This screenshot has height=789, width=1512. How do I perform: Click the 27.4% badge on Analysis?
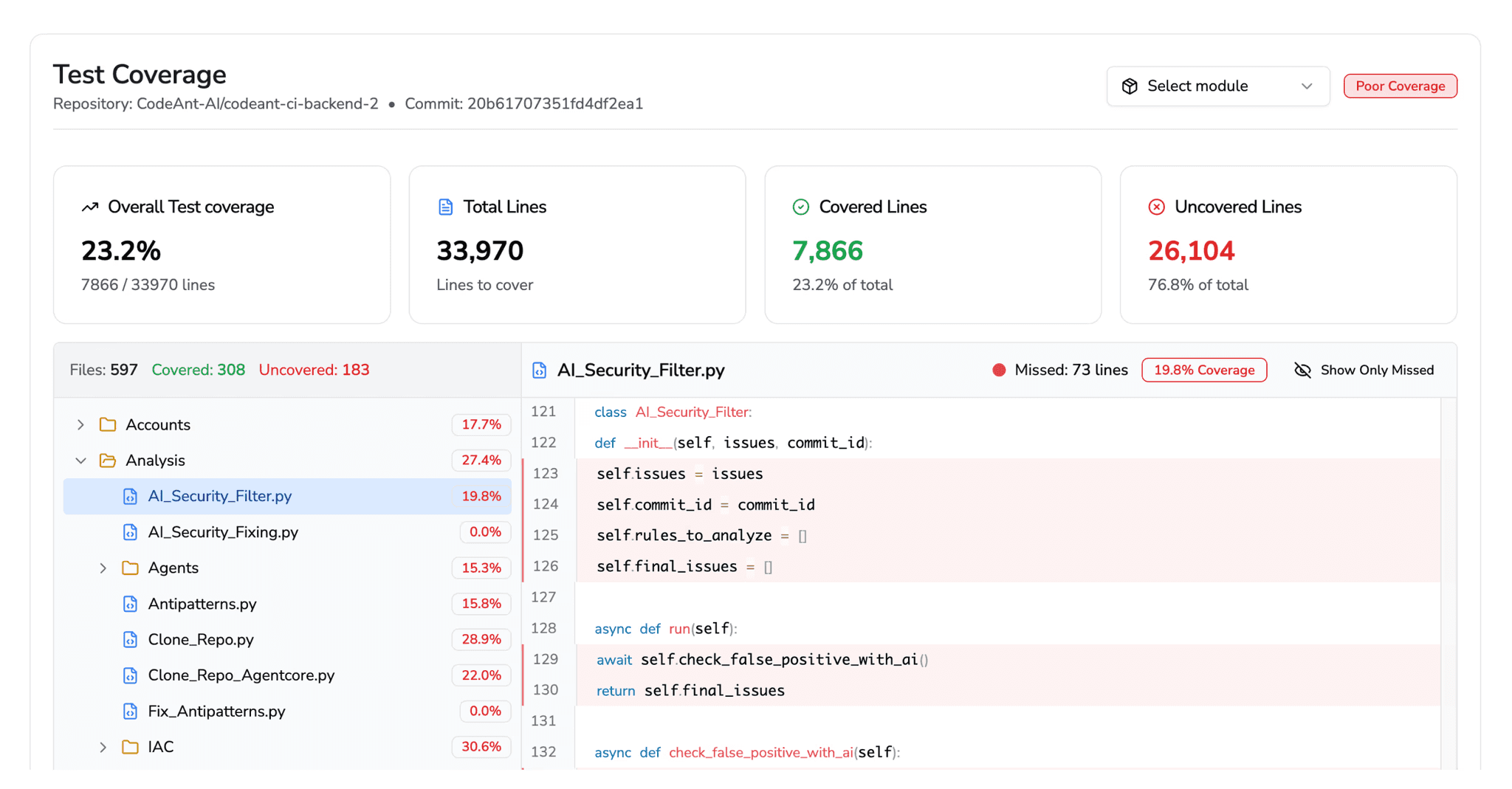(x=481, y=461)
